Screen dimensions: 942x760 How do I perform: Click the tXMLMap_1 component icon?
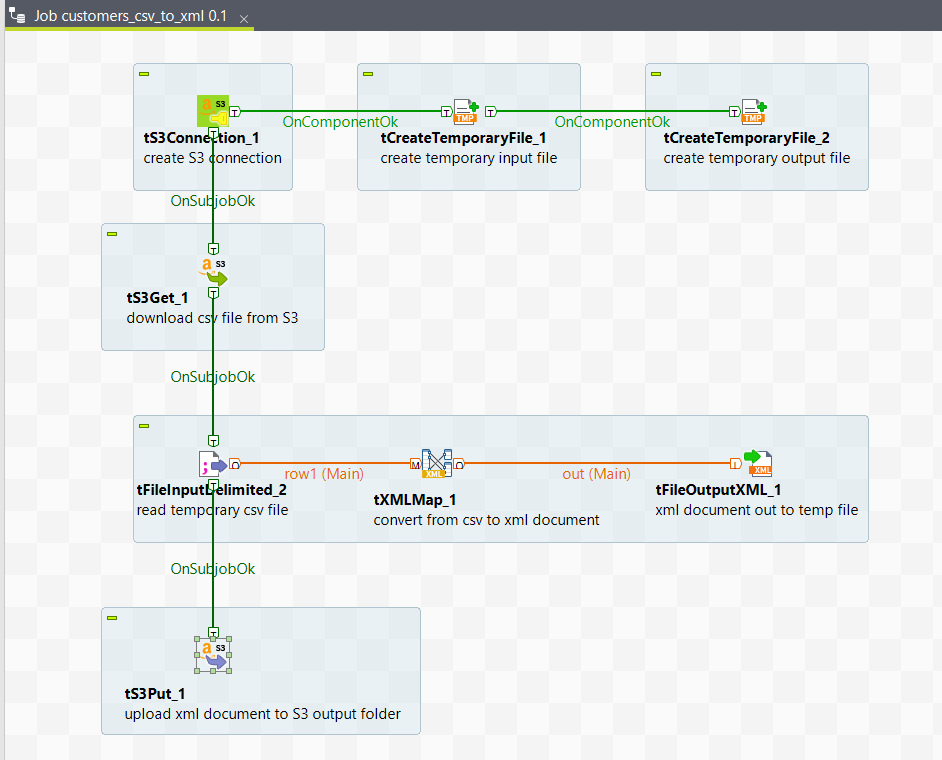[435, 463]
